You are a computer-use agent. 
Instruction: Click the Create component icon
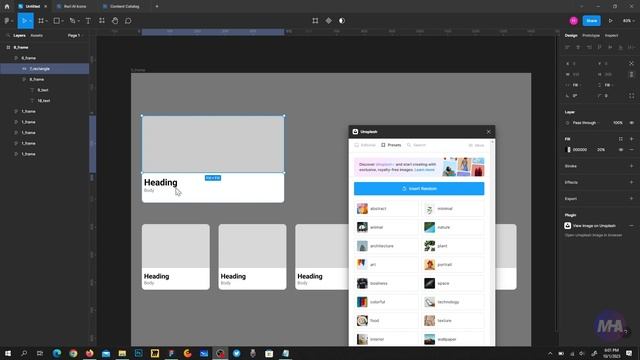point(329,21)
